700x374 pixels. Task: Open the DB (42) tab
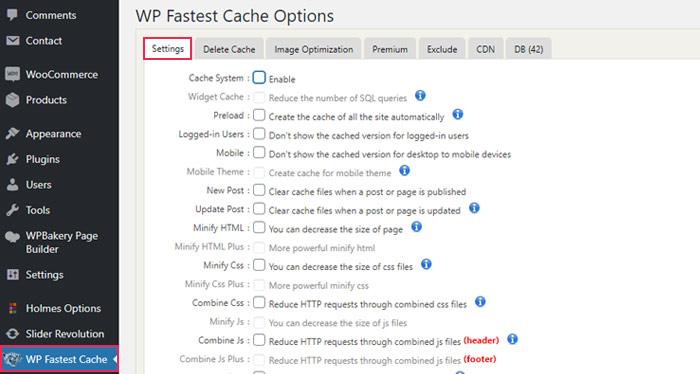[x=529, y=49]
